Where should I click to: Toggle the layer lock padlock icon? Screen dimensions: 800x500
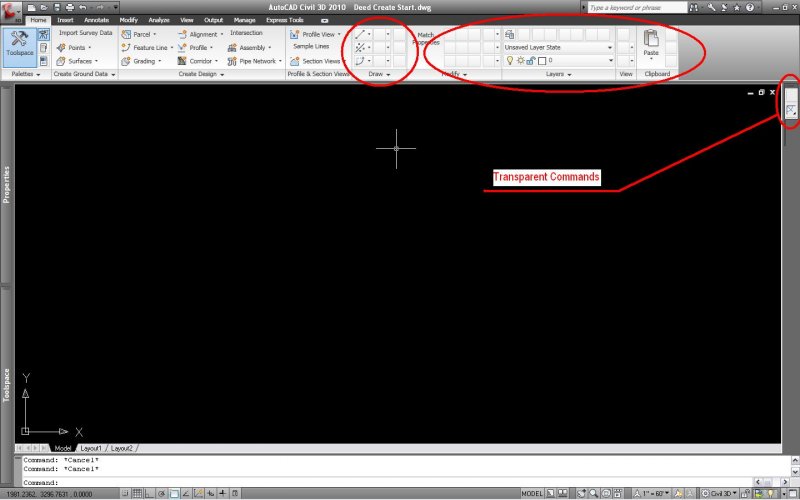tap(531, 61)
